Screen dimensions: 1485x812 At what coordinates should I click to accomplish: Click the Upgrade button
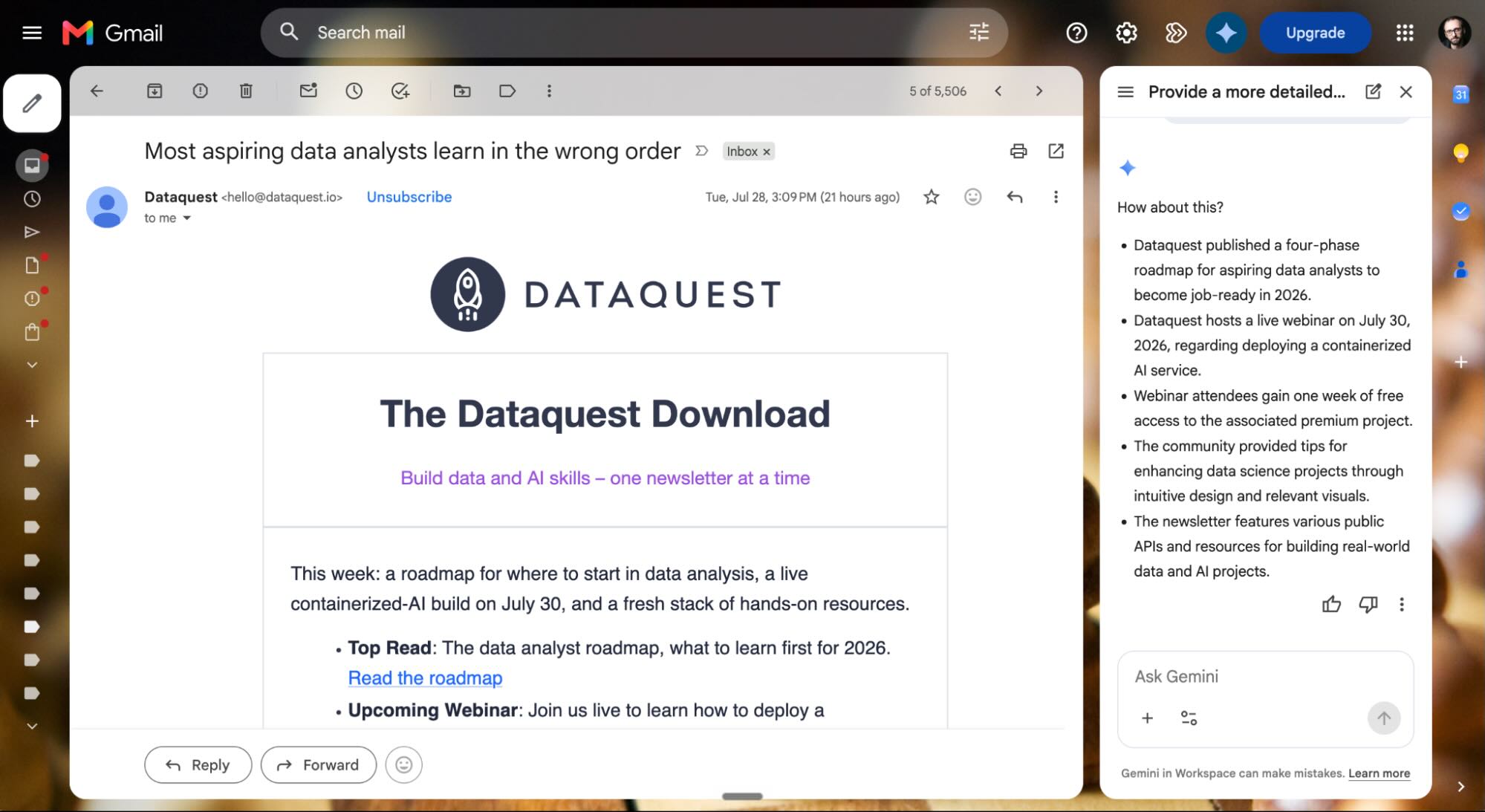tap(1315, 33)
